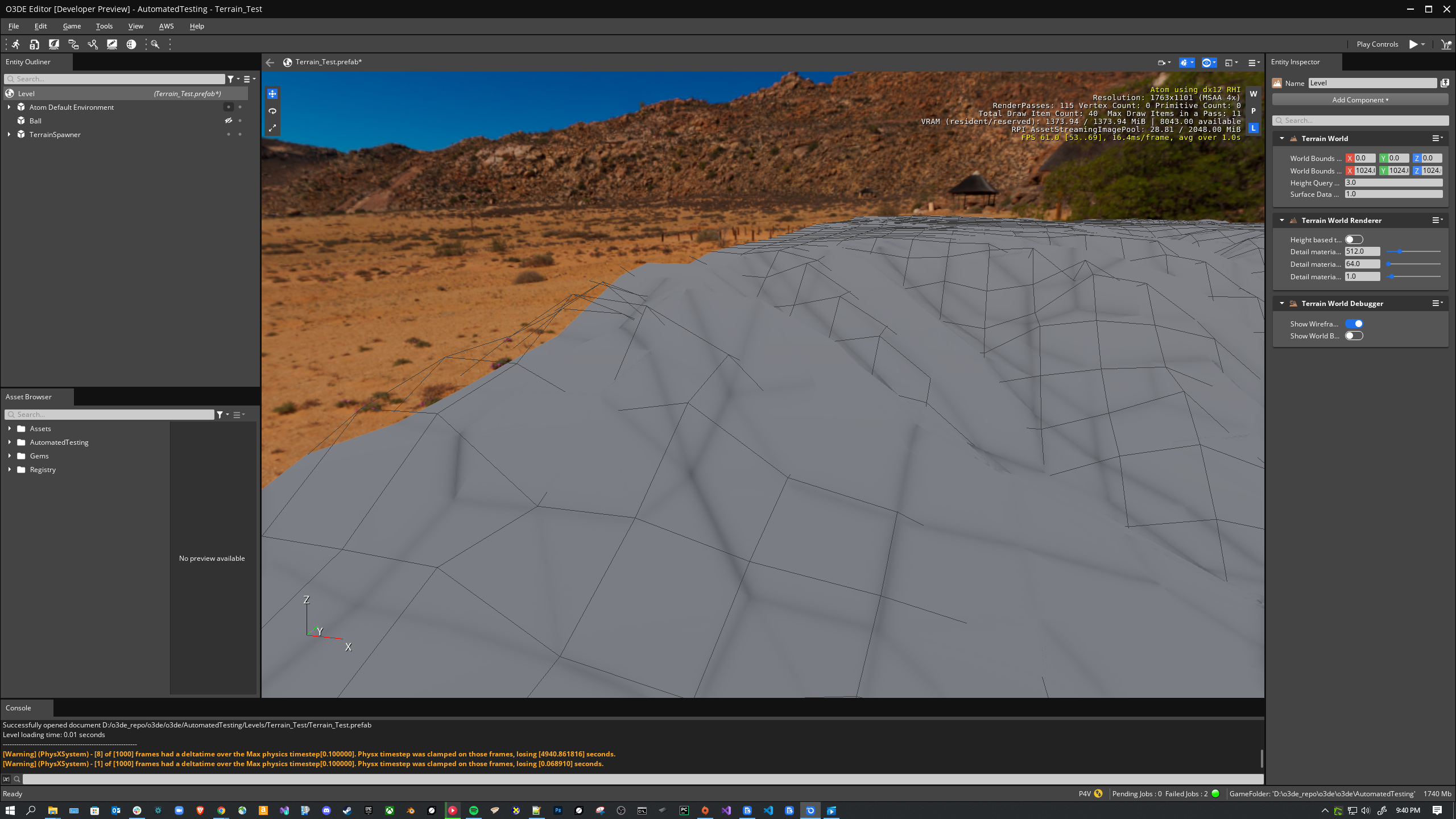Select the Scale manipulator in viewport
This screenshot has width=1456, height=819.
pyautogui.click(x=272, y=128)
